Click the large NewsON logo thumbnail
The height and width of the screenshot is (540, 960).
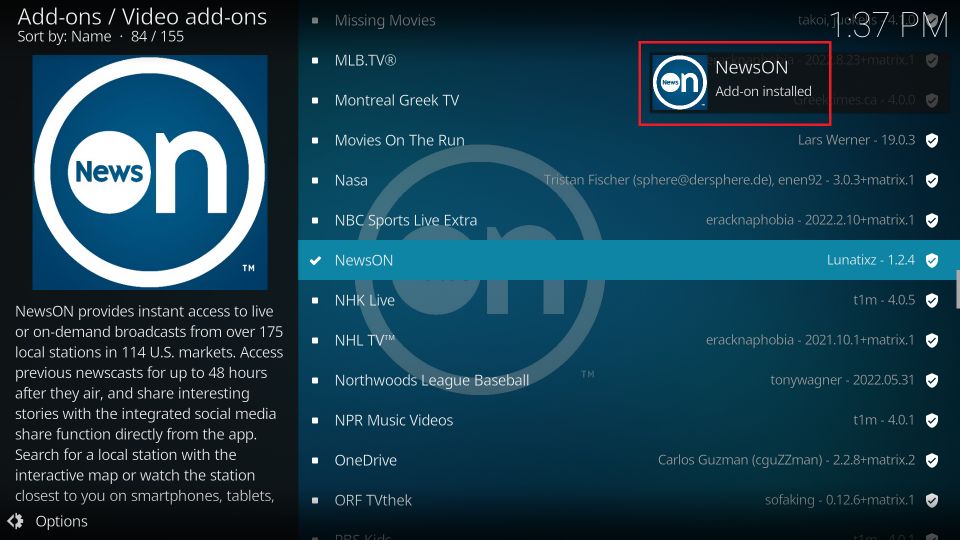[x=150, y=172]
